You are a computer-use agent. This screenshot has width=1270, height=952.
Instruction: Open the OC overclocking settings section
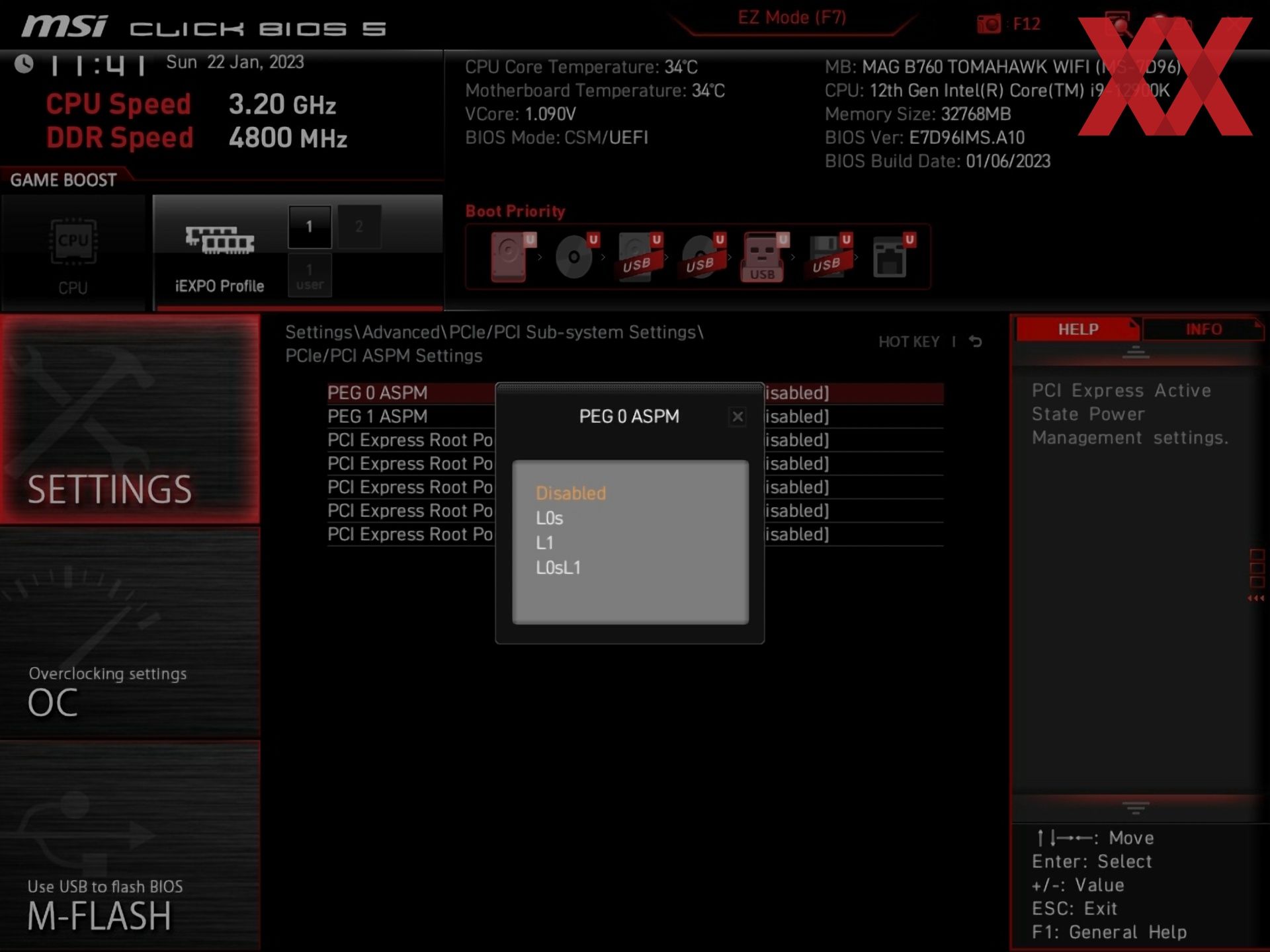point(130,633)
